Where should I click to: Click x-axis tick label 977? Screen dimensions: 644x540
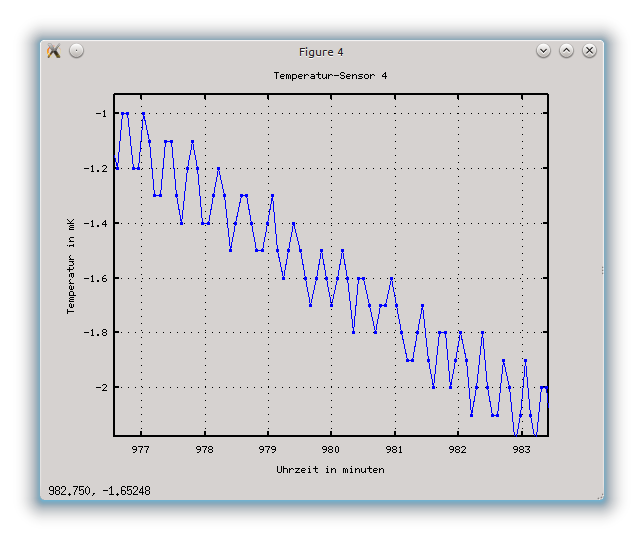click(x=140, y=450)
